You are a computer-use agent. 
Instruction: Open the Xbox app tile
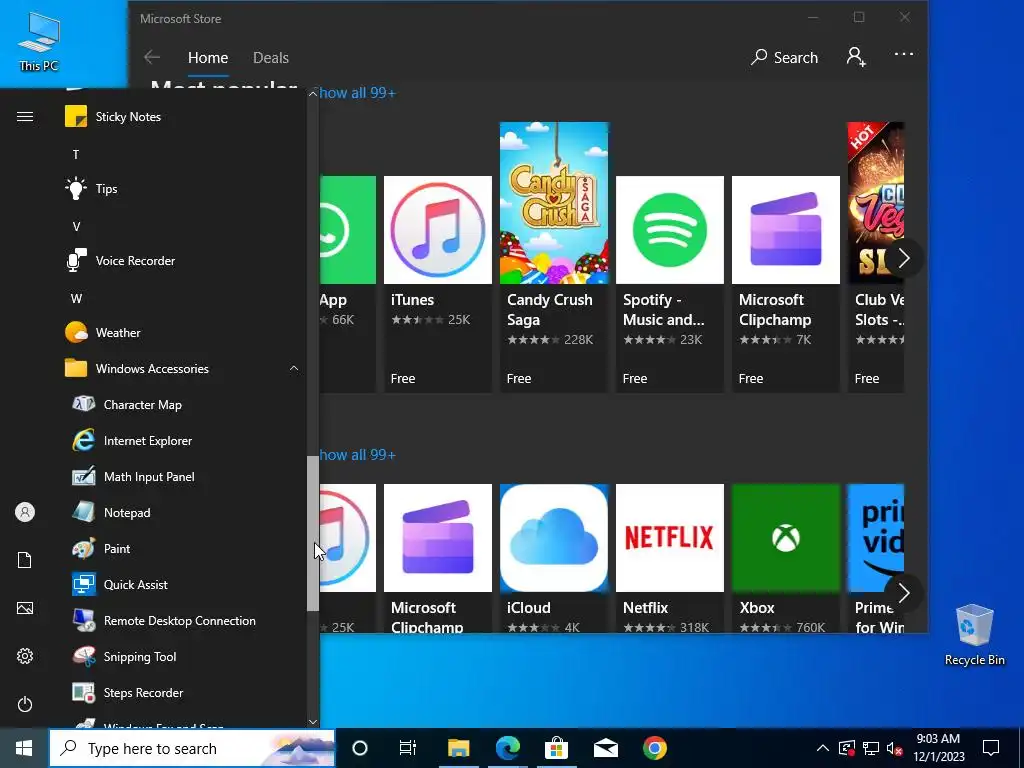(786, 558)
